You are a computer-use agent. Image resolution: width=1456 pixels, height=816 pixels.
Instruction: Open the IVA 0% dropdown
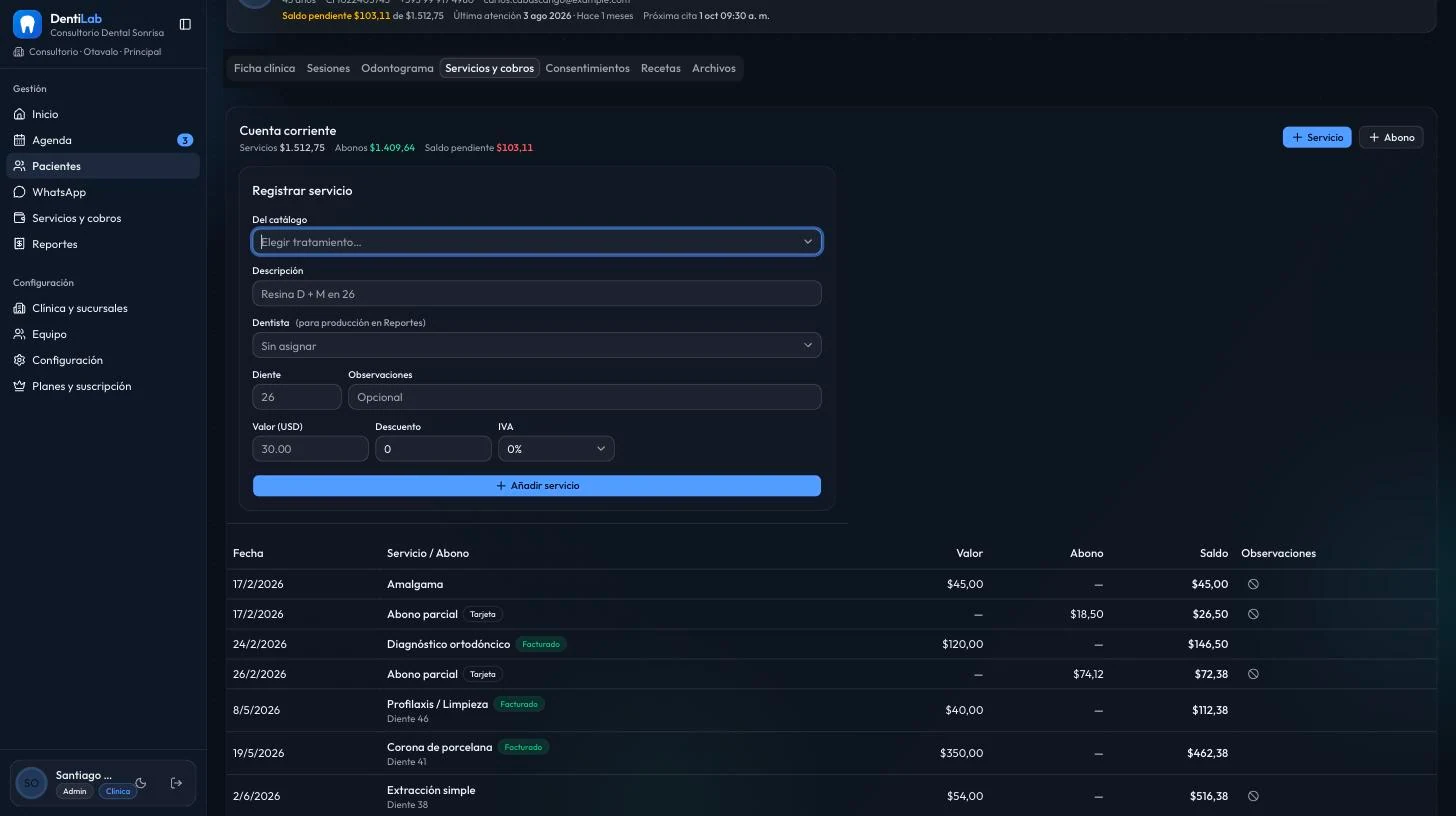pyautogui.click(x=556, y=449)
